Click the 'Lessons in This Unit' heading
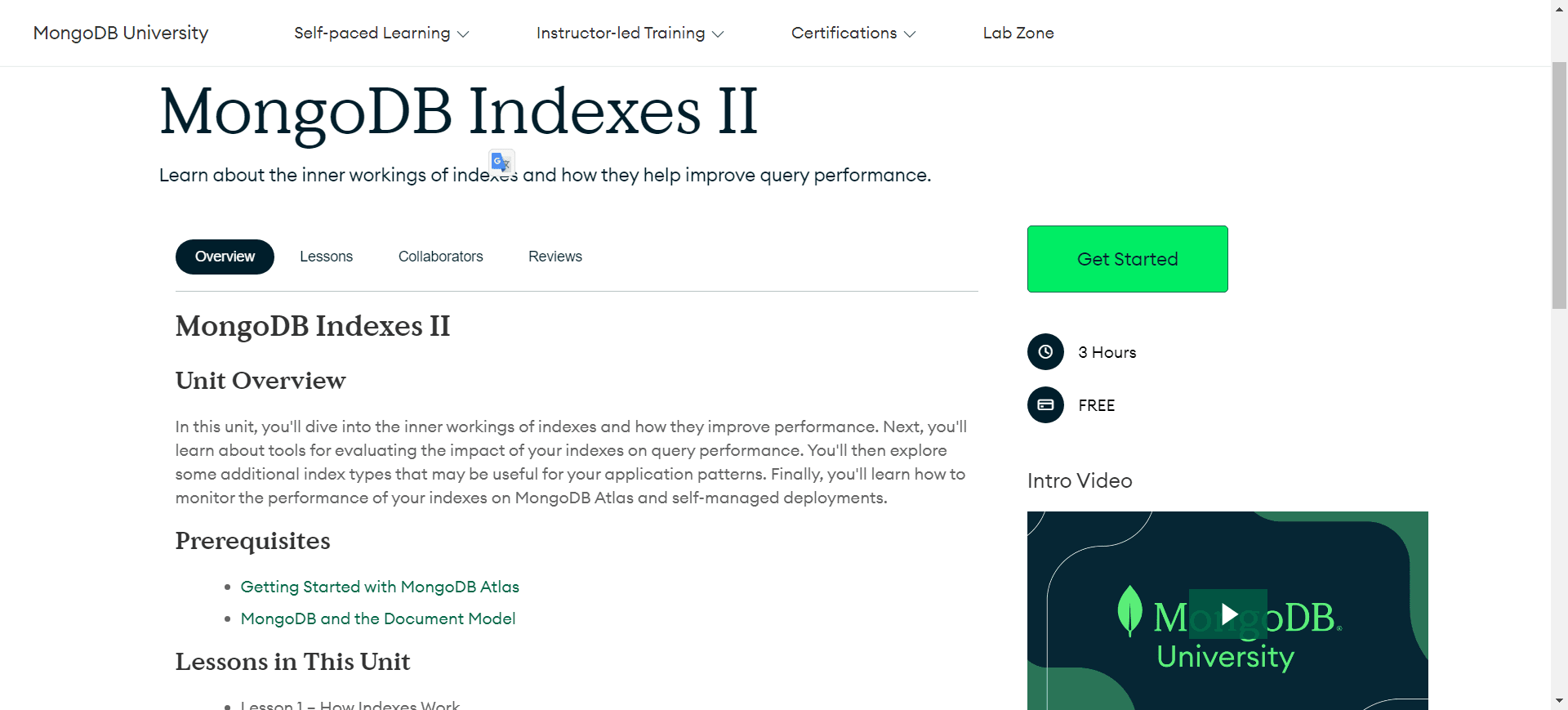The width and height of the screenshot is (1568, 710). (x=292, y=662)
